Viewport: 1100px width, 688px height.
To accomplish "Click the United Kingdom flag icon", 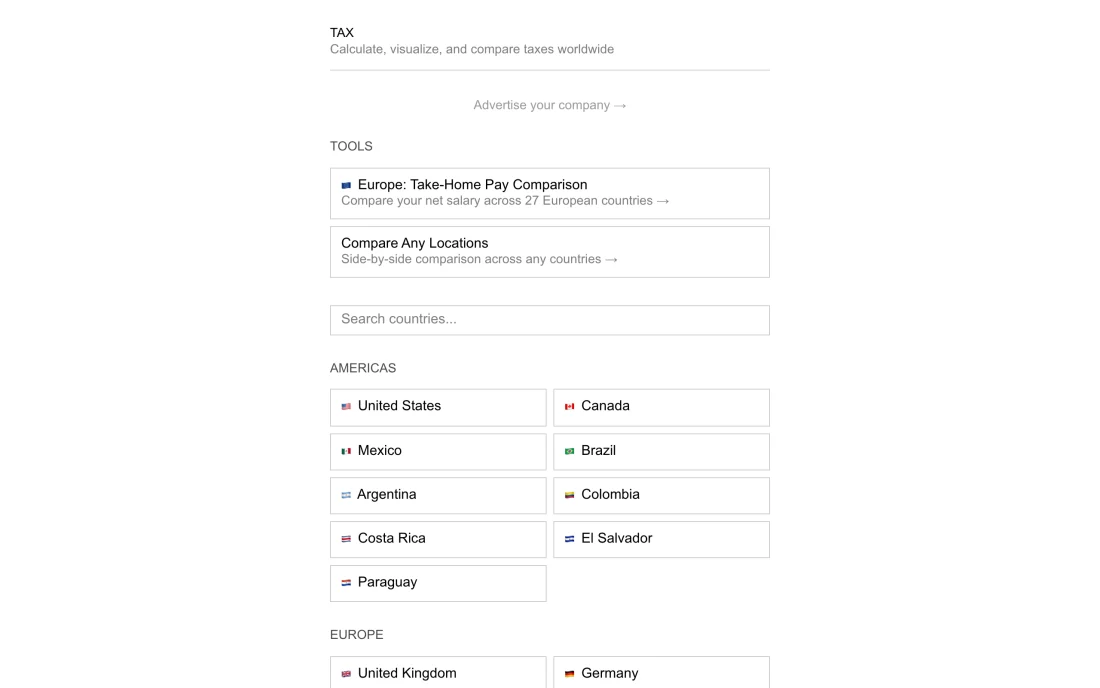I will click(x=346, y=674).
